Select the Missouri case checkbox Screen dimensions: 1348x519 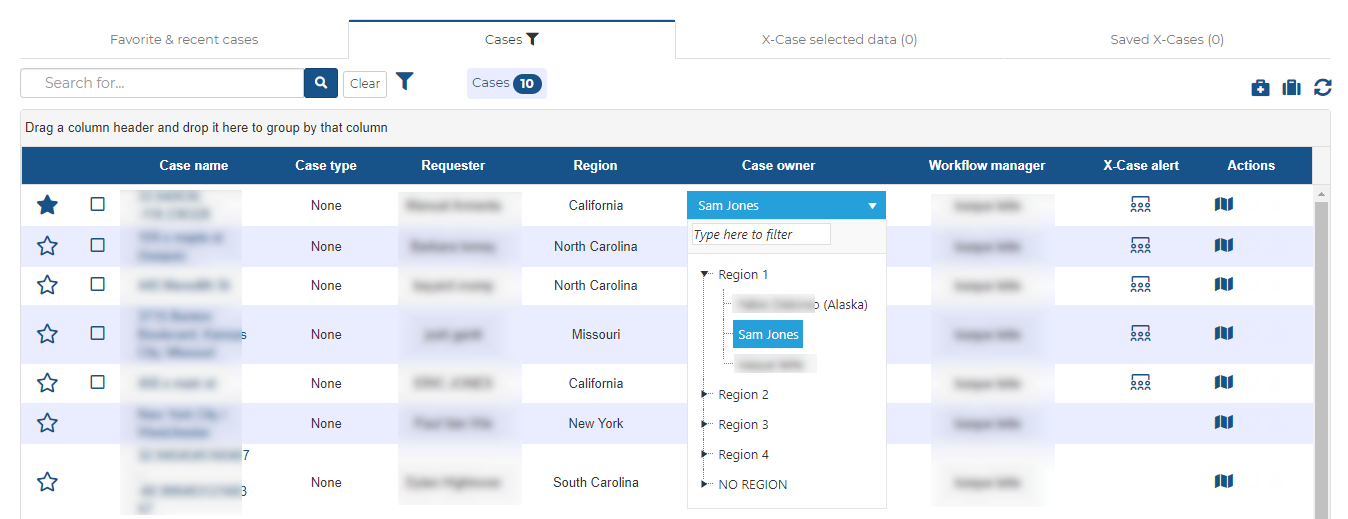[97, 333]
